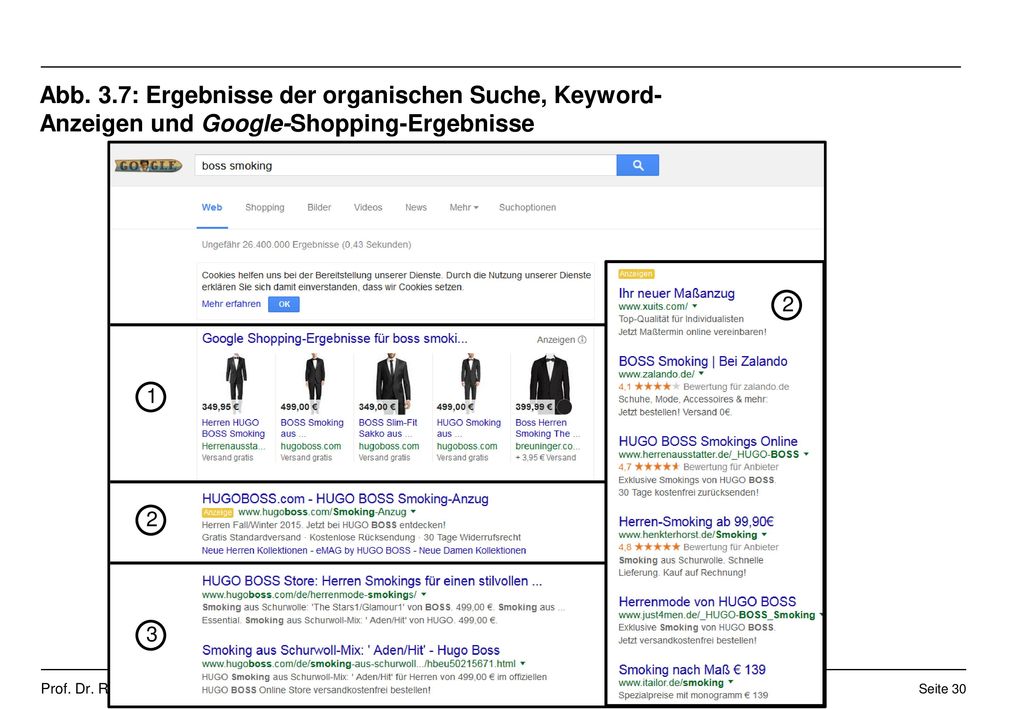Open Suchoptionen
1024x709 pixels.
[527, 207]
